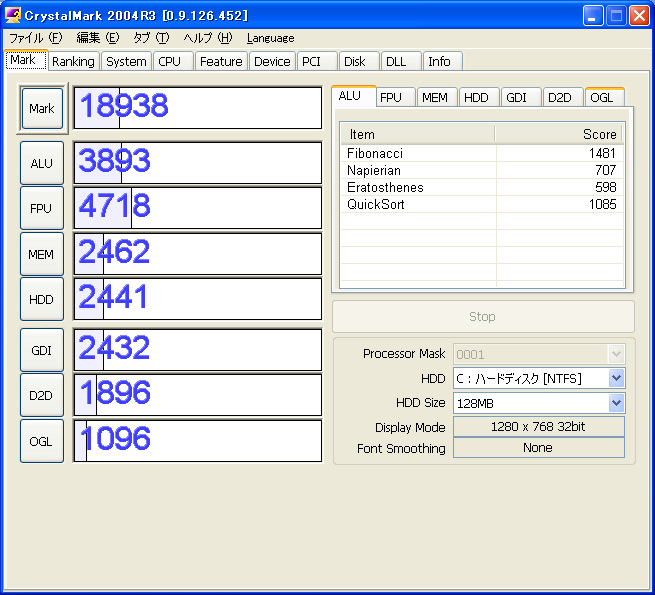Screen dimensions: 655x595
Task: Click the Stop button
Action: point(483,316)
